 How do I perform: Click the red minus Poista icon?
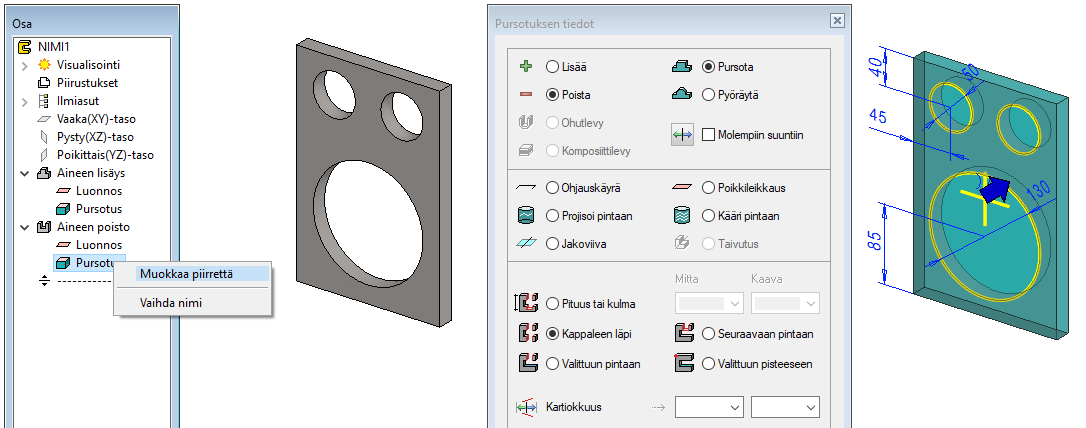[x=526, y=95]
